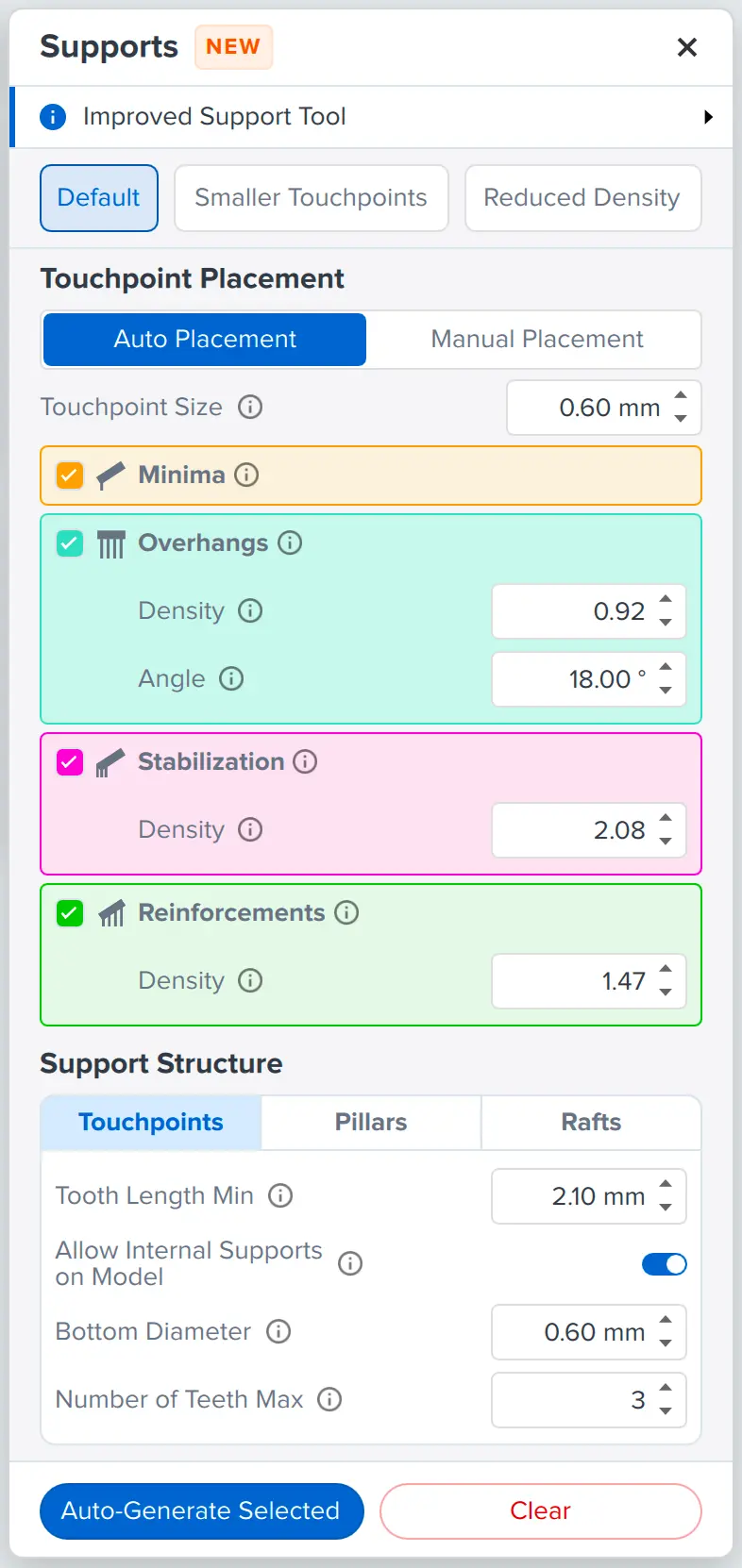The height and width of the screenshot is (1568, 742).
Task: Increase Touchpoint Size with the up arrow
Action: [681, 397]
